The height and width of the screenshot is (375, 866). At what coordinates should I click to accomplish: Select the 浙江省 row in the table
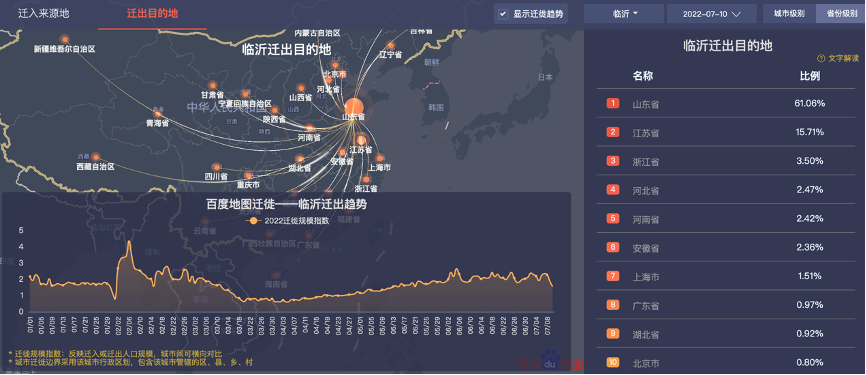click(726, 161)
